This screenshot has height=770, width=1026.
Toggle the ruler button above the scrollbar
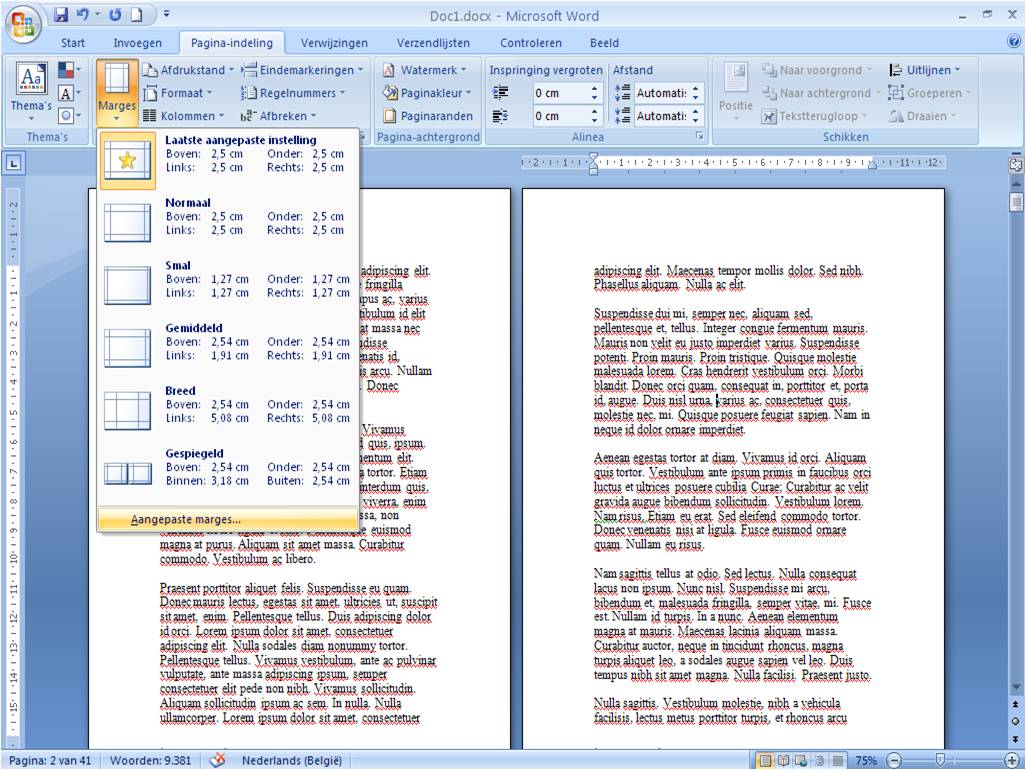(1016, 163)
